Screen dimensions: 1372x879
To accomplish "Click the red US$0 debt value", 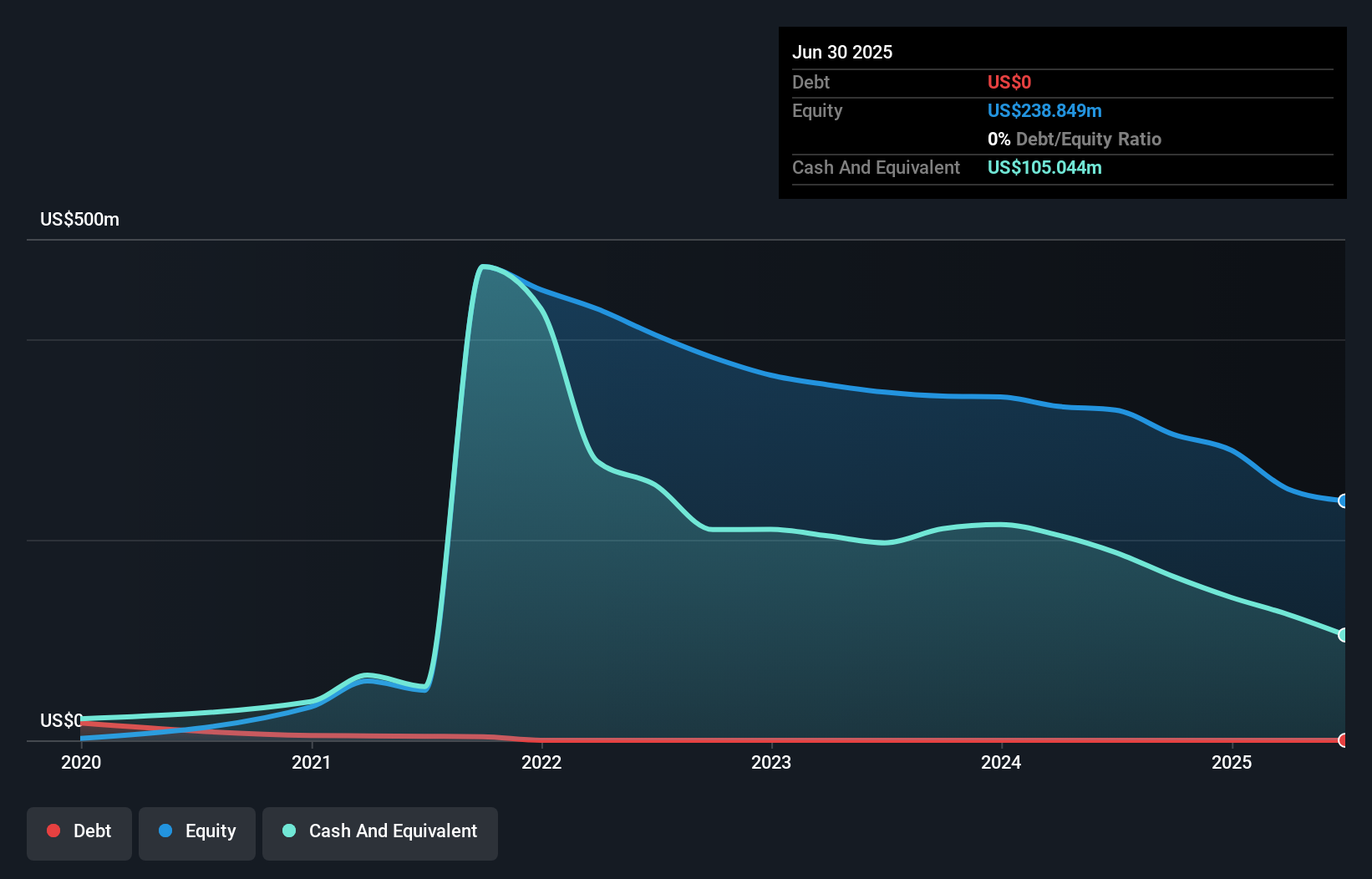I will [x=1009, y=82].
